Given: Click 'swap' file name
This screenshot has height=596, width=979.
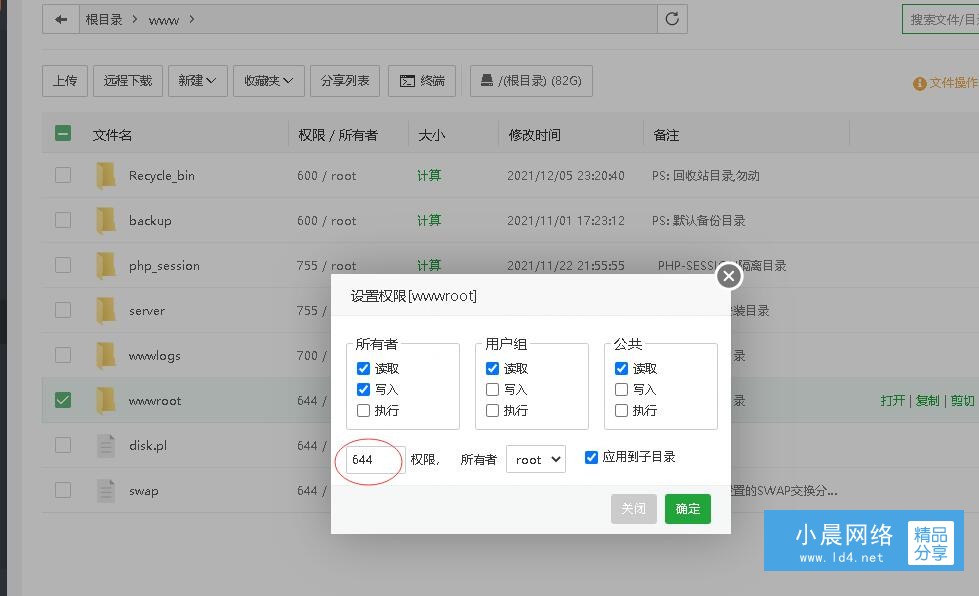Looking at the screenshot, I should [x=144, y=491].
